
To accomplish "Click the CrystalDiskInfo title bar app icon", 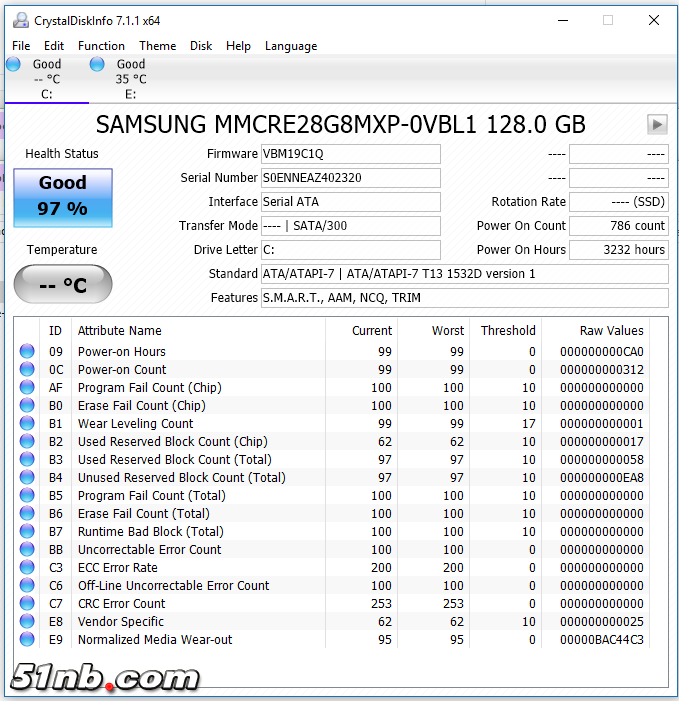I will [21, 21].
